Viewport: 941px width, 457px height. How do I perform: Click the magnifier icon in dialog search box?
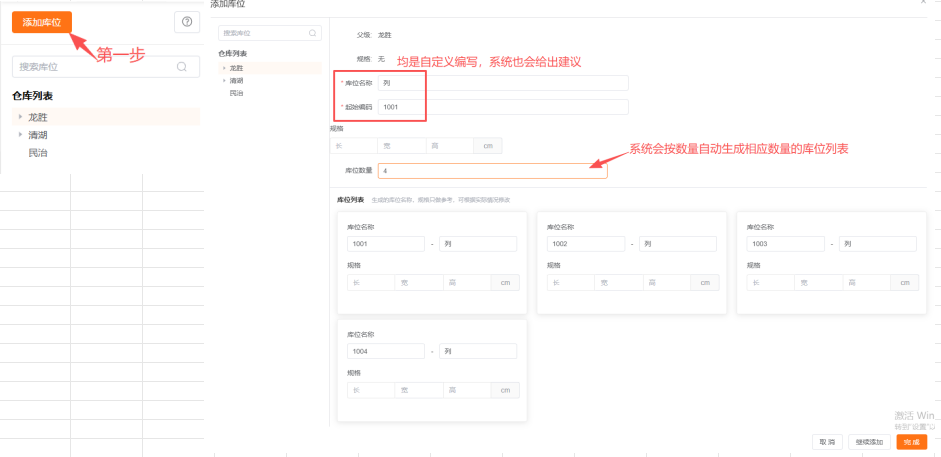point(314,33)
